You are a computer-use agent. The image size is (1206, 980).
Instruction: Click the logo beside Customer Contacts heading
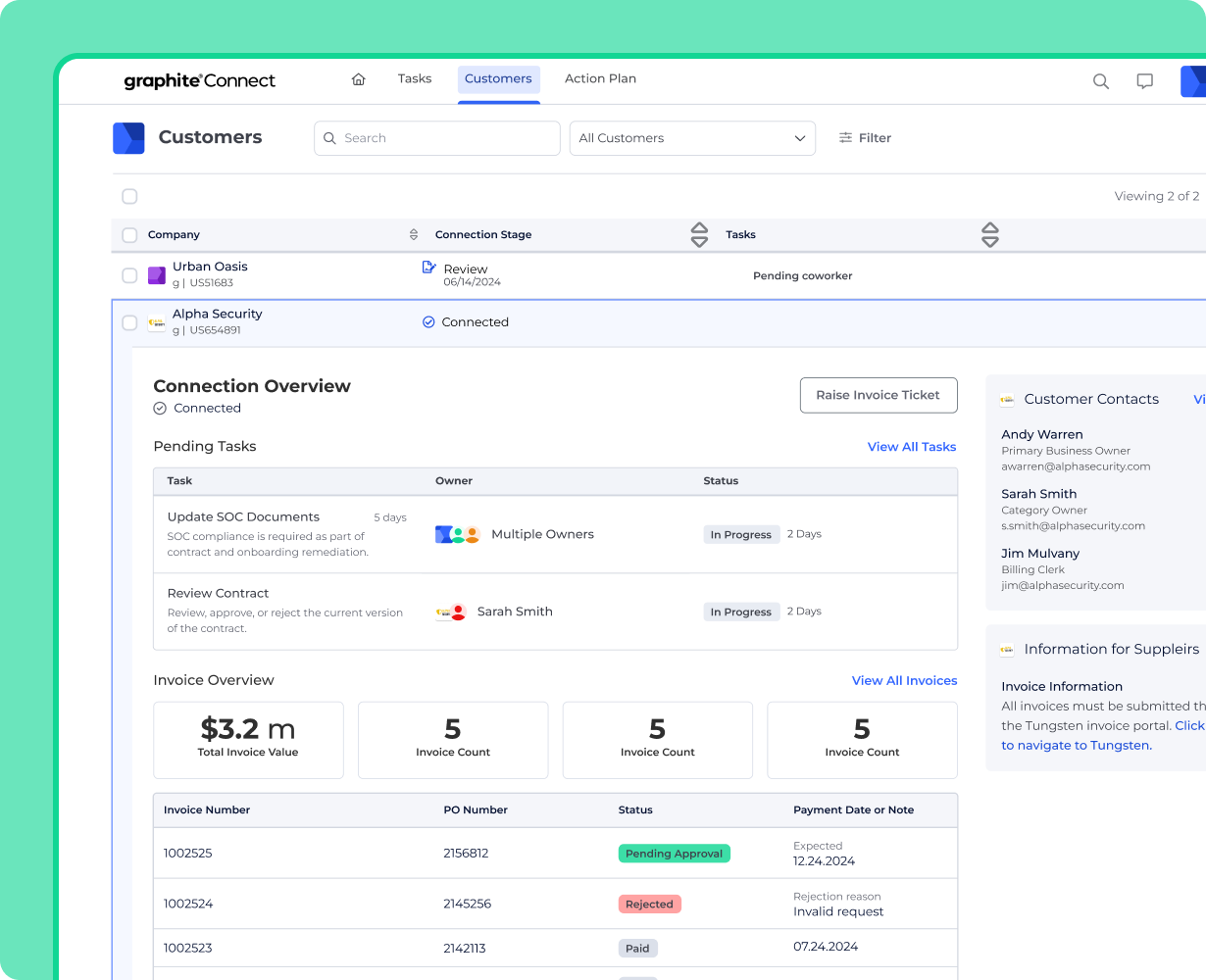[1007, 400]
